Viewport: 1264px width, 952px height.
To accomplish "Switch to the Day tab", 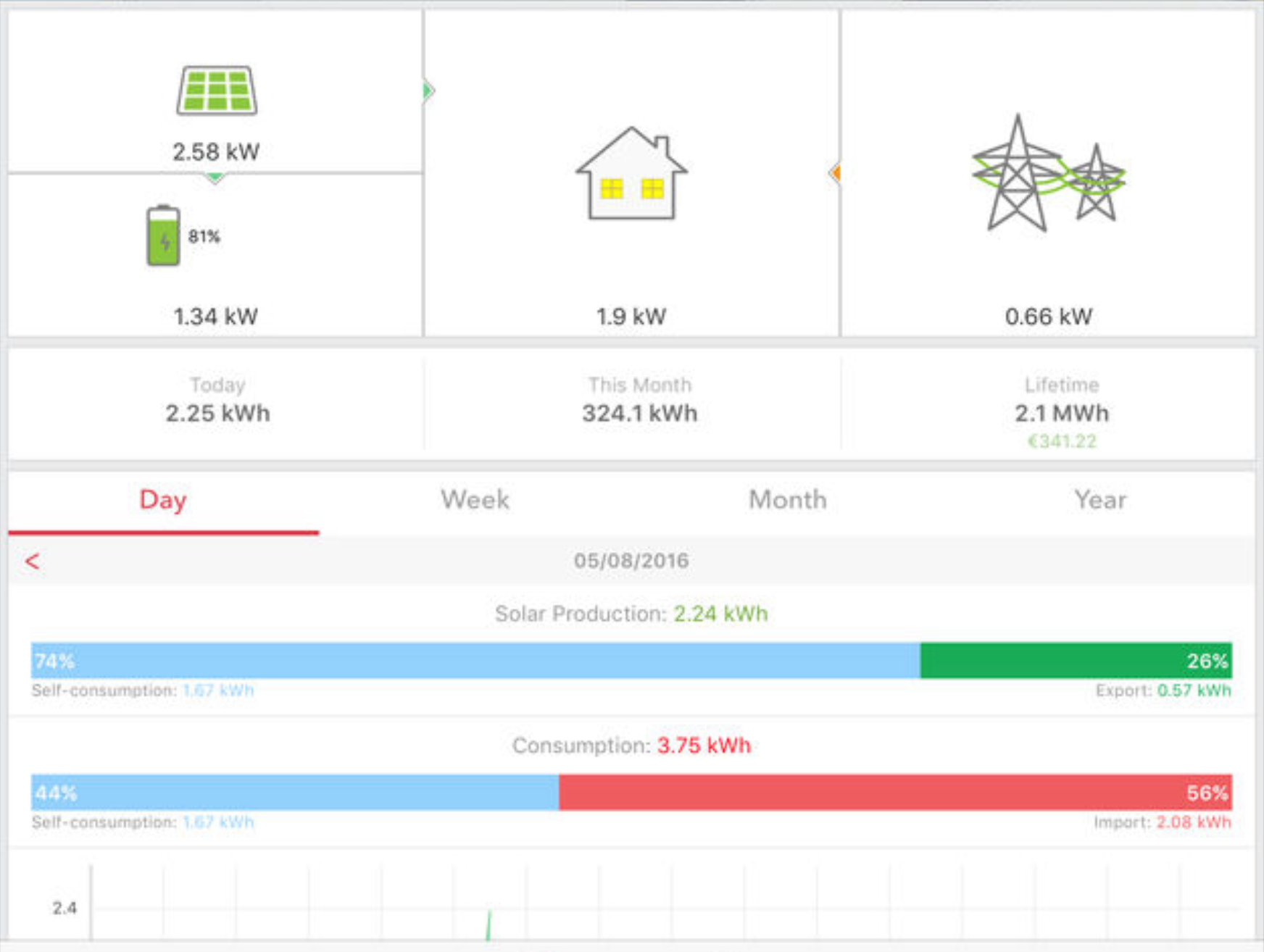I will pos(163,500).
